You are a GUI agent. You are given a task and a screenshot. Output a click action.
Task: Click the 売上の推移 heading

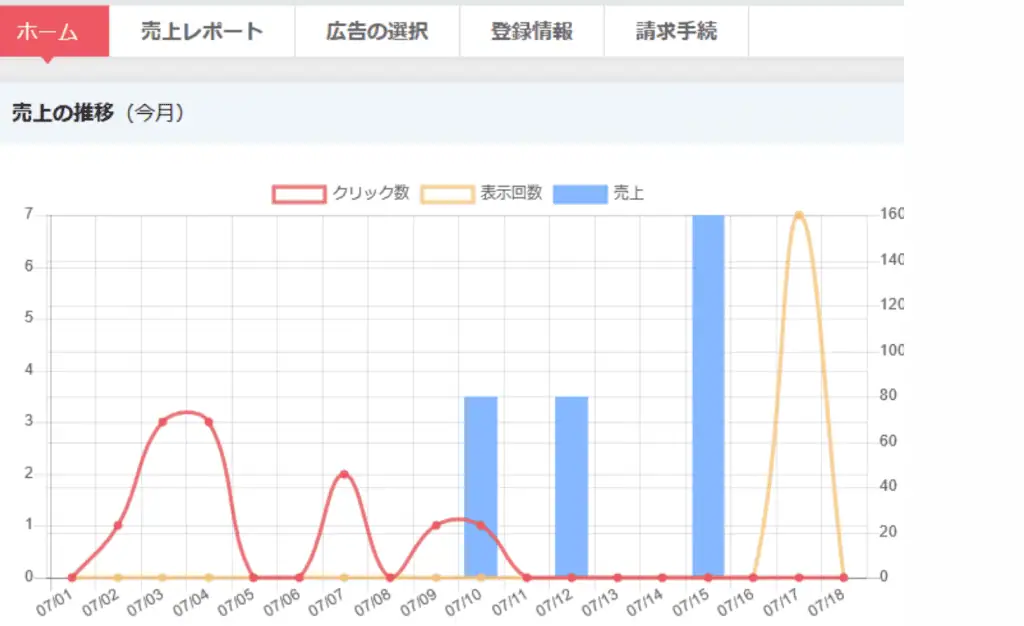click(63, 113)
